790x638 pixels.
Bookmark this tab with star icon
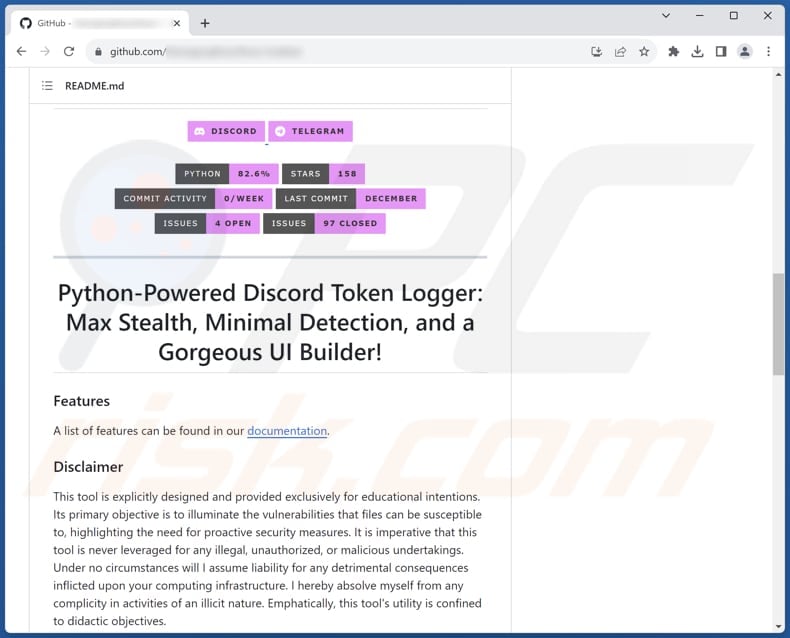click(644, 51)
